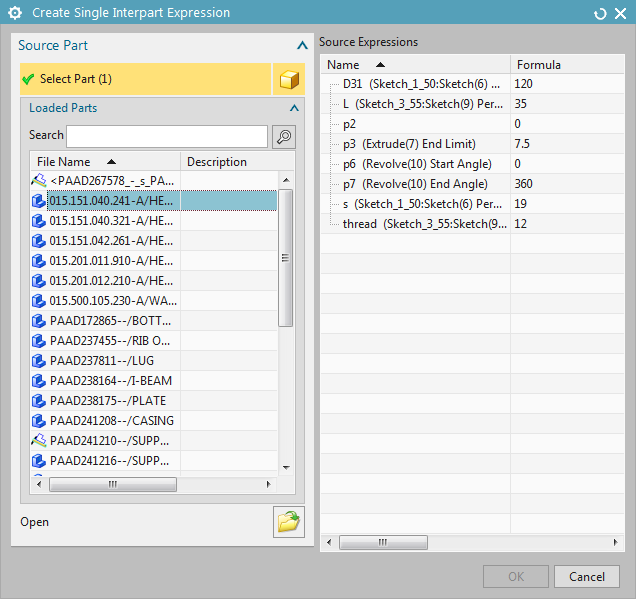
Task: Select the p2 expression
Action: (x=473, y=124)
